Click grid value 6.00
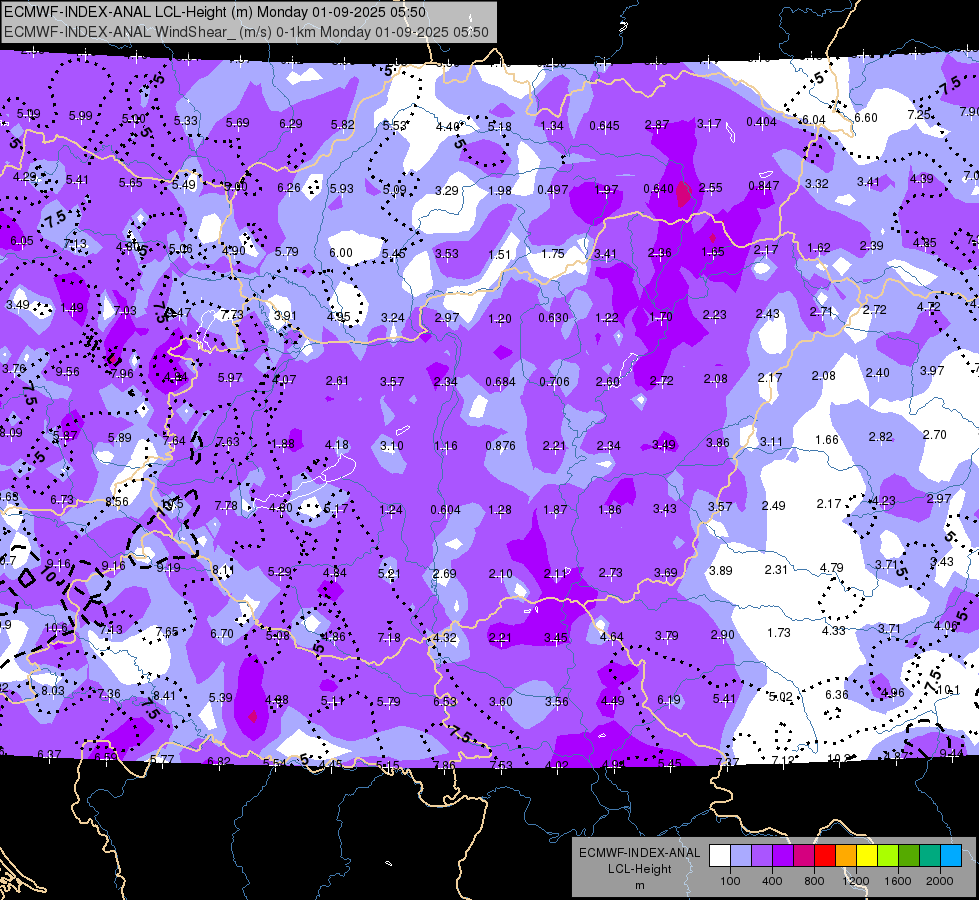979x900 pixels. point(341,252)
